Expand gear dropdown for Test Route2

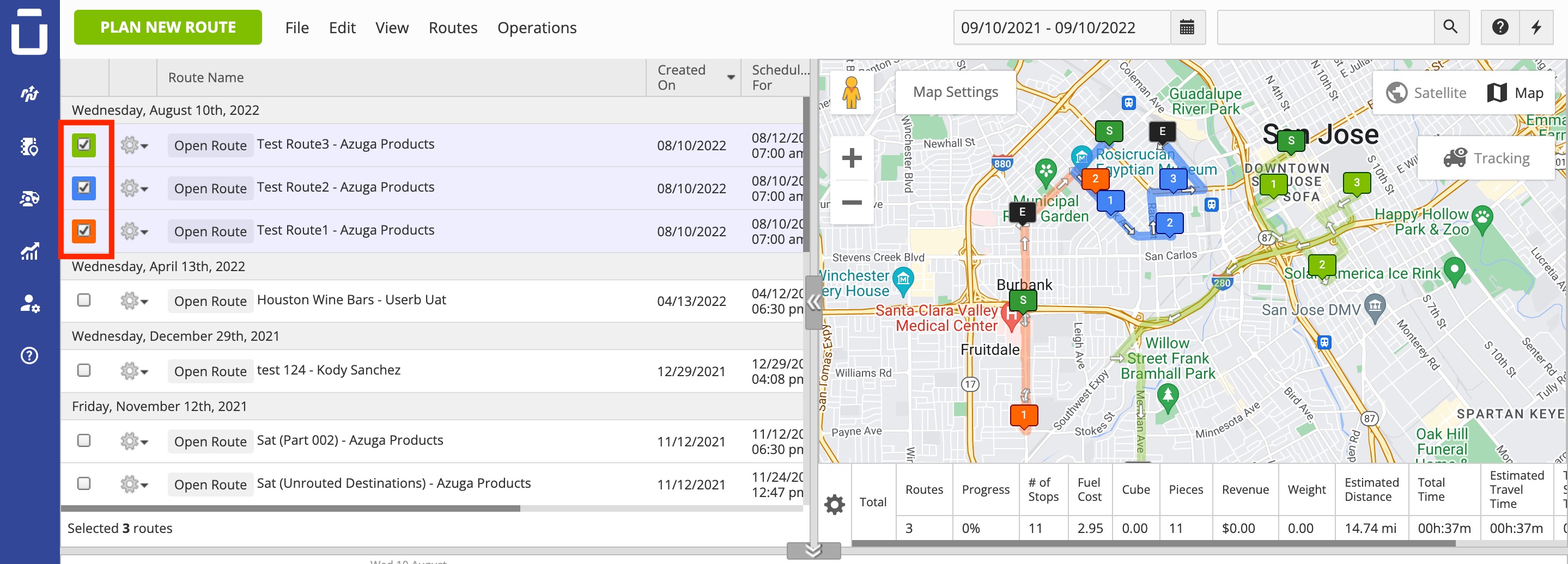point(134,188)
